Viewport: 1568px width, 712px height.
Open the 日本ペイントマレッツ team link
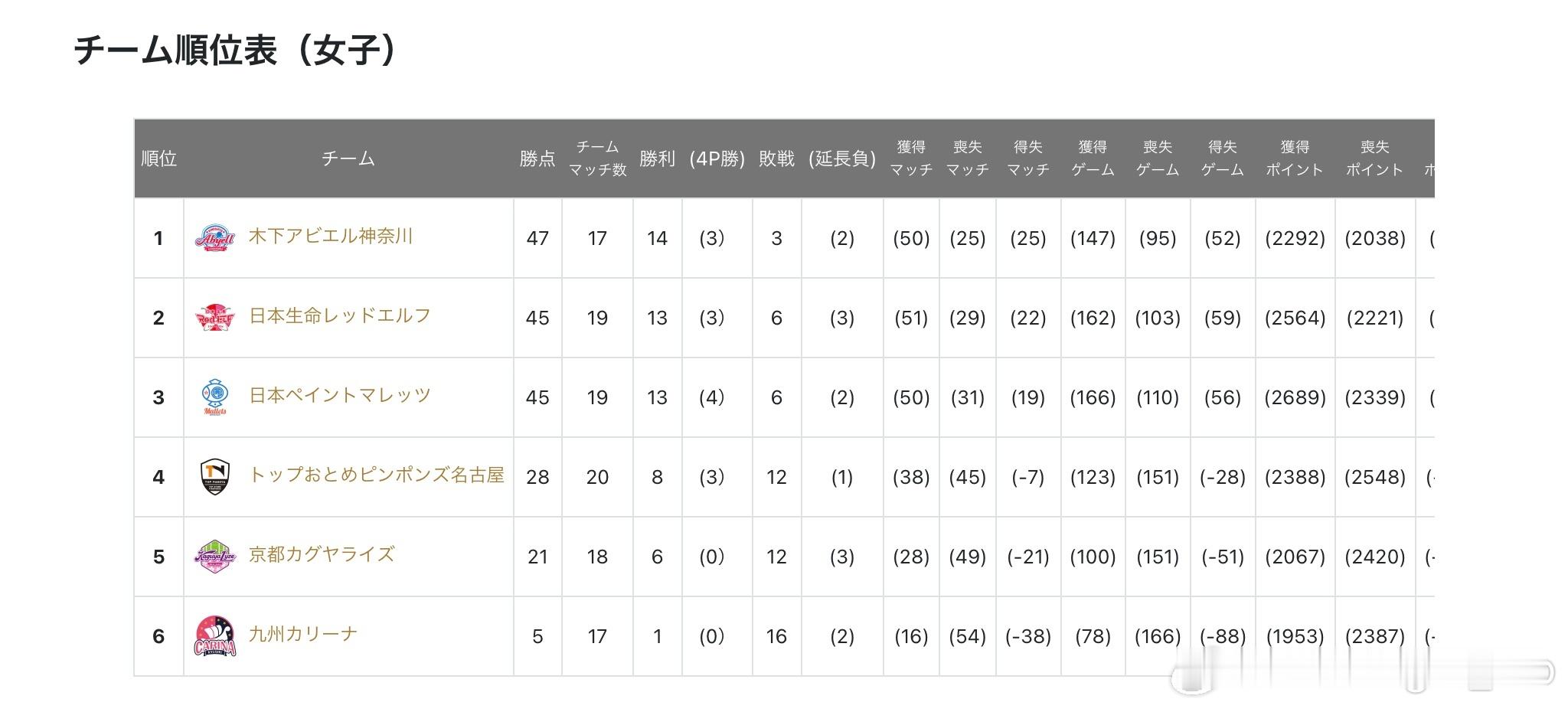[340, 395]
